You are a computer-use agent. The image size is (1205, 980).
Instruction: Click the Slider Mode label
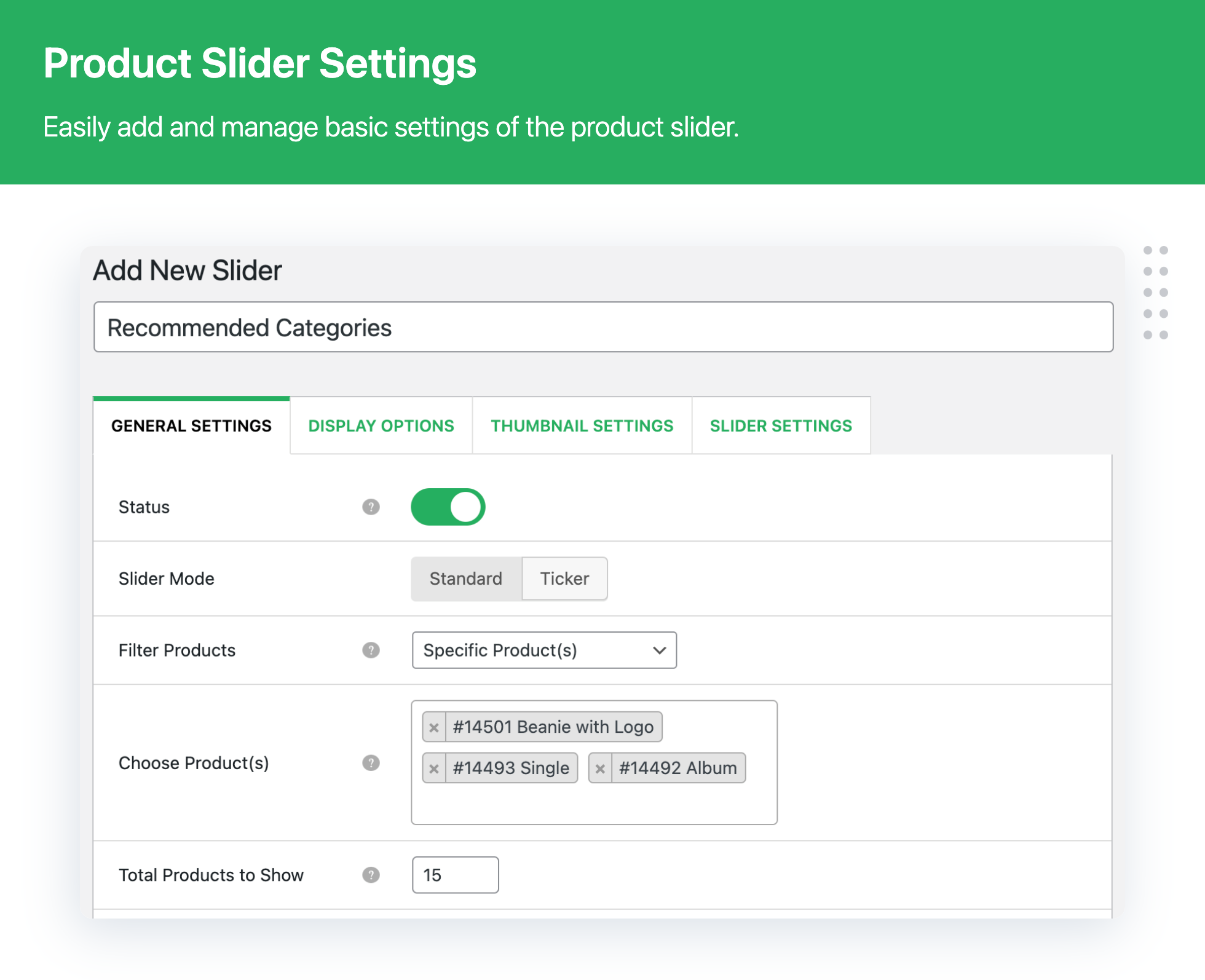click(x=167, y=579)
